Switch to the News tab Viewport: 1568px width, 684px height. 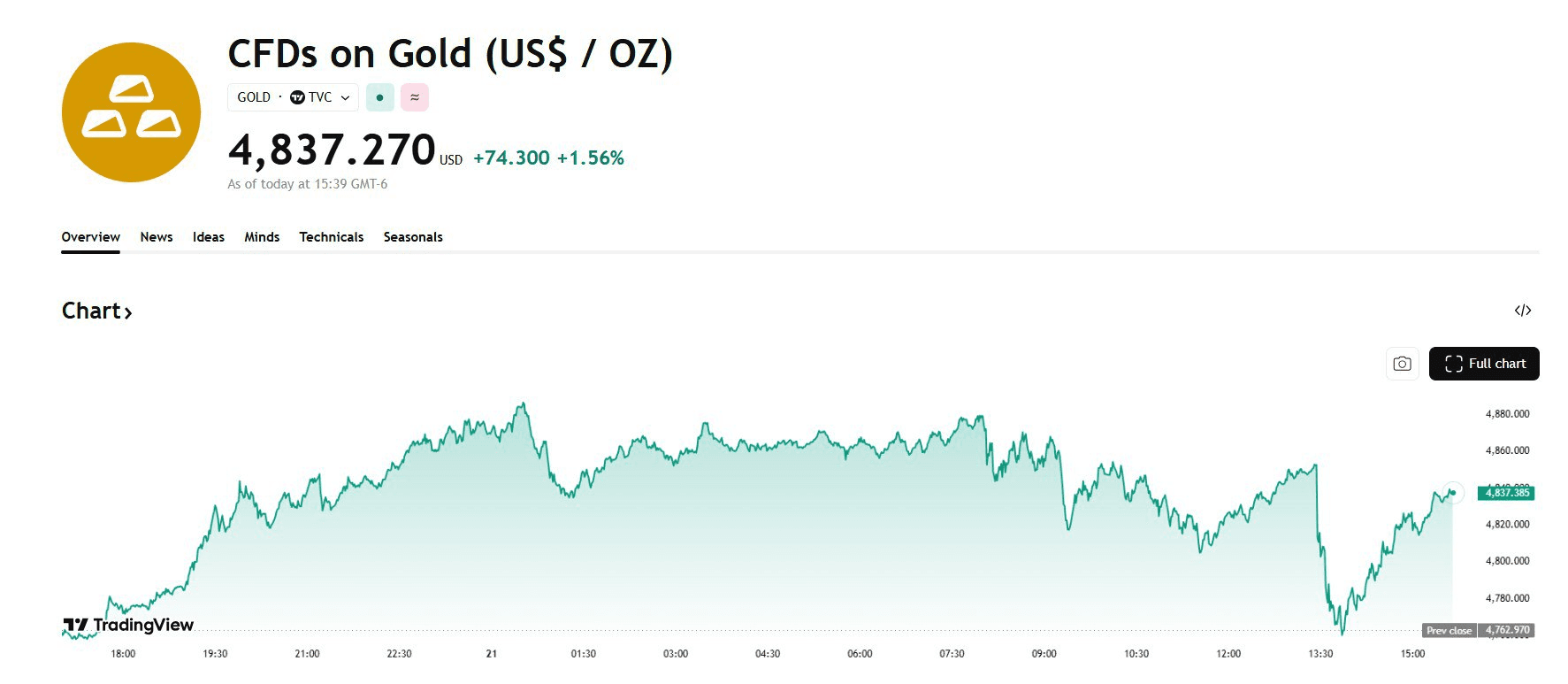click(x=157, y=237)
